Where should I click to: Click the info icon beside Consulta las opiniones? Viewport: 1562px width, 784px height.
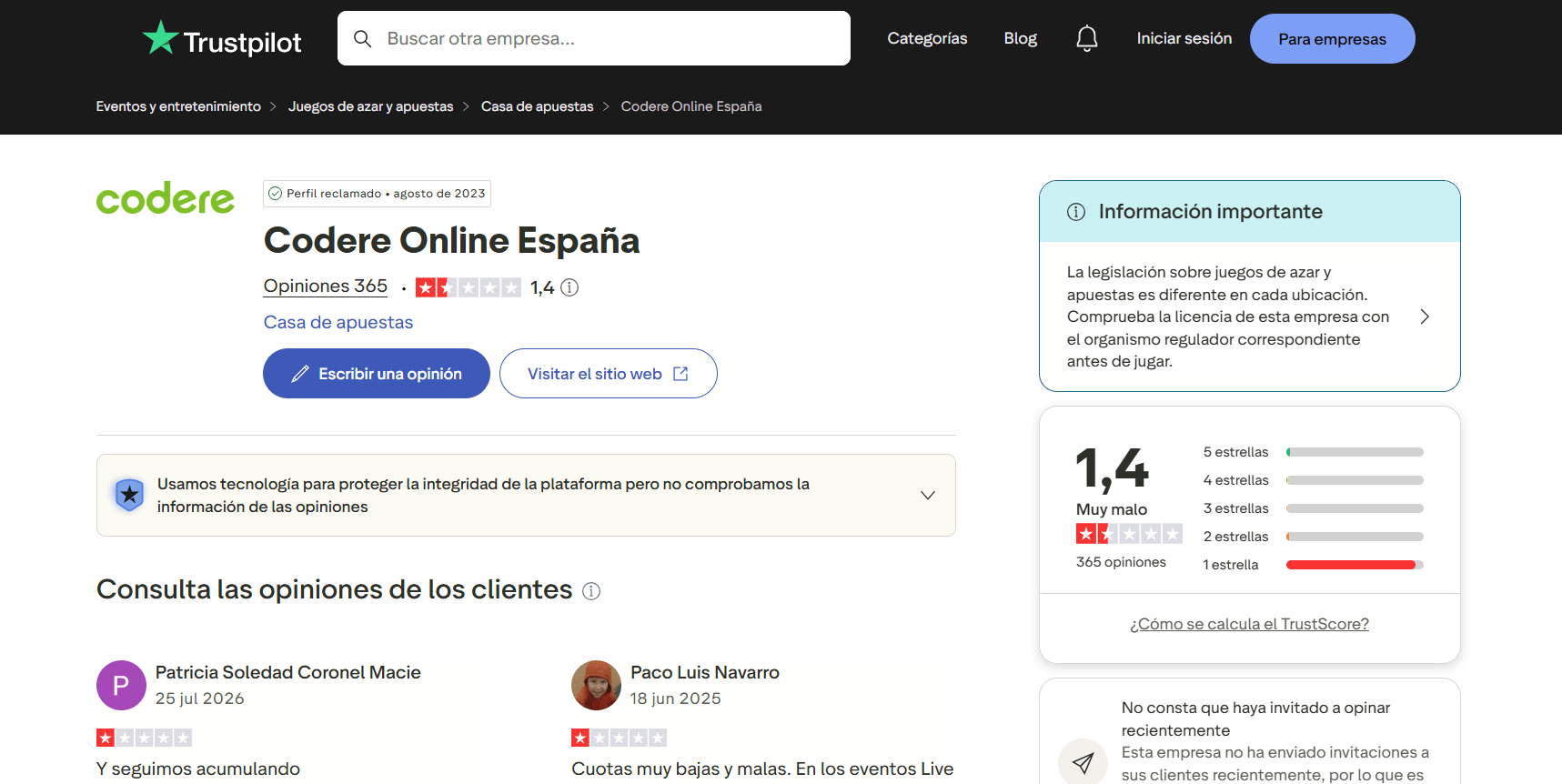click(591, 591)
